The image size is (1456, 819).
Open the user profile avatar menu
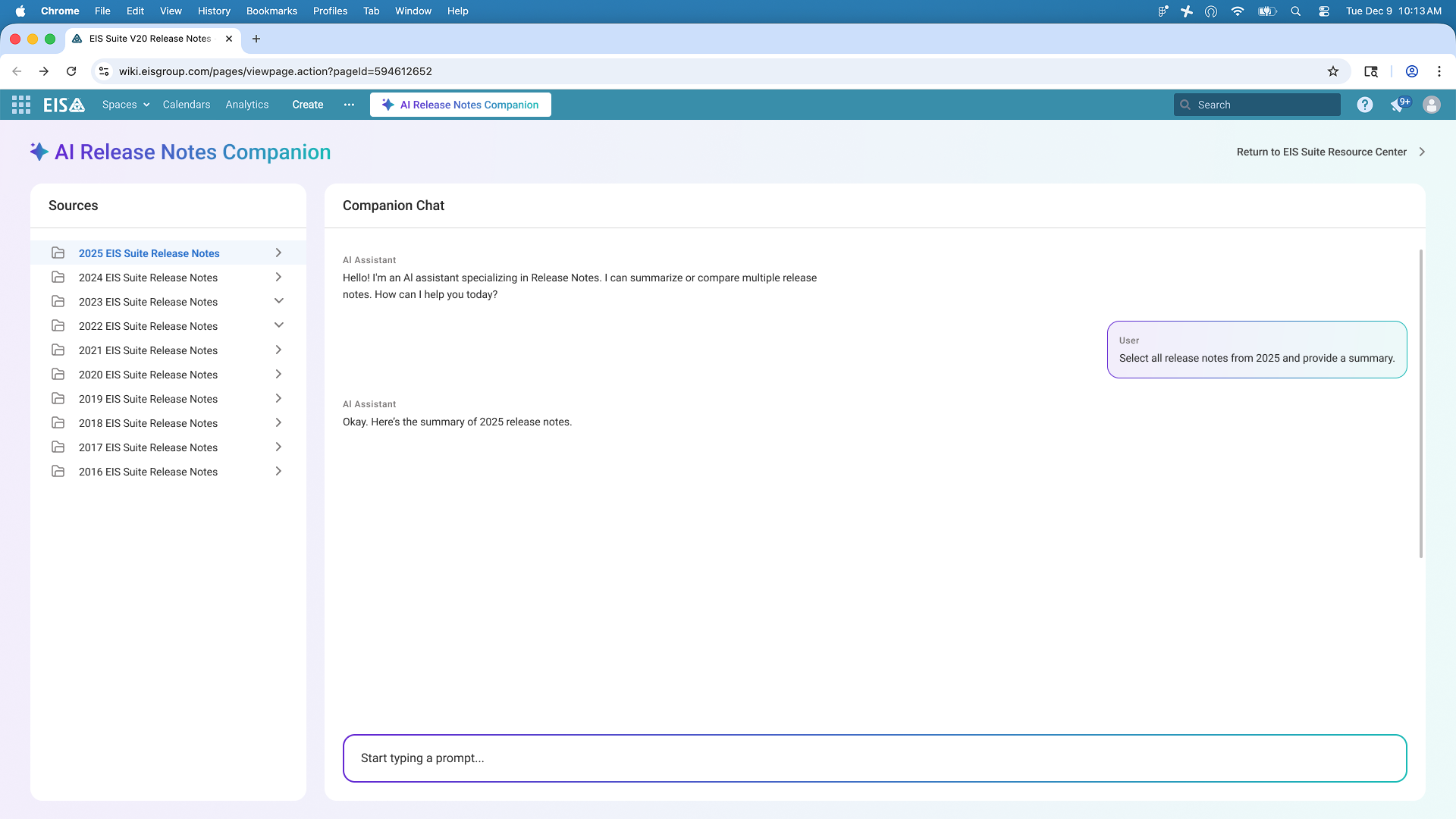click(x=1431, y=105)
